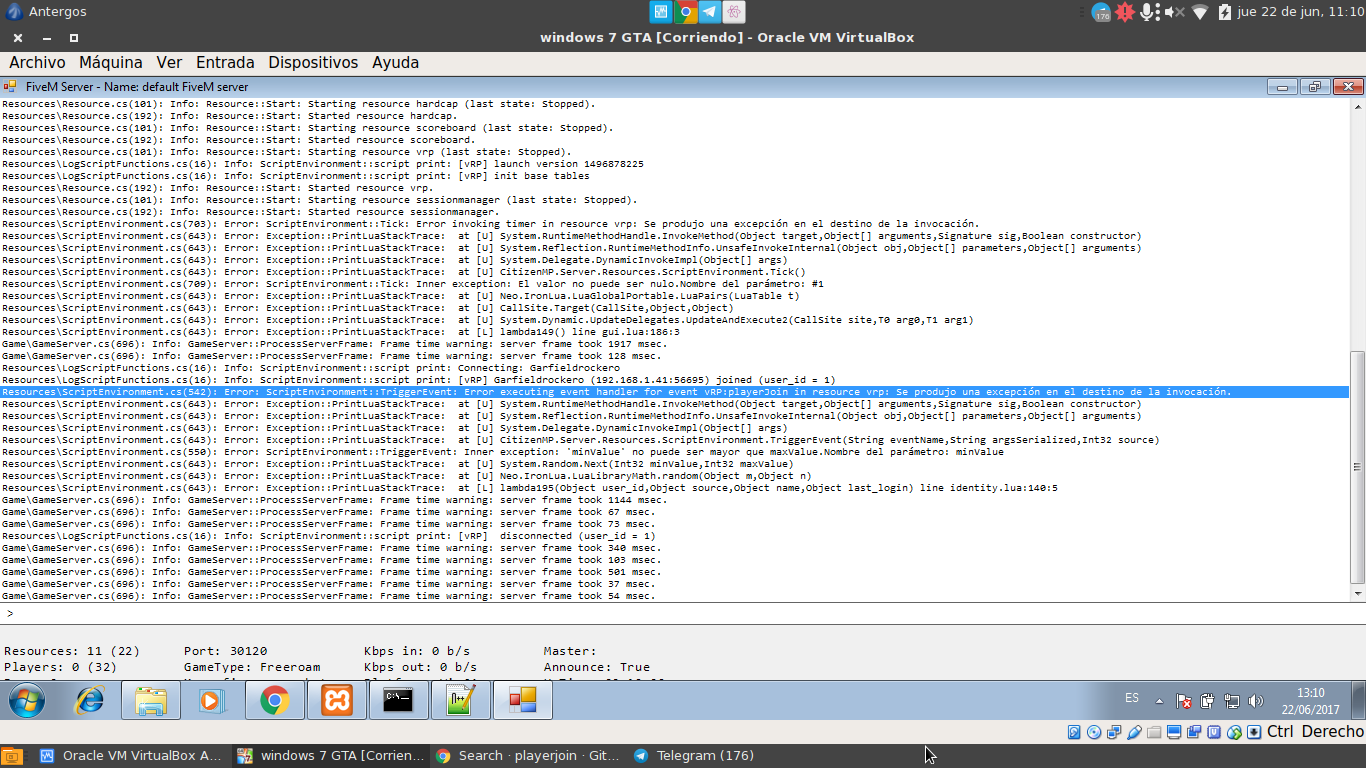
Task: Click the Windows Show desktop button
Action: [1359, 701]
